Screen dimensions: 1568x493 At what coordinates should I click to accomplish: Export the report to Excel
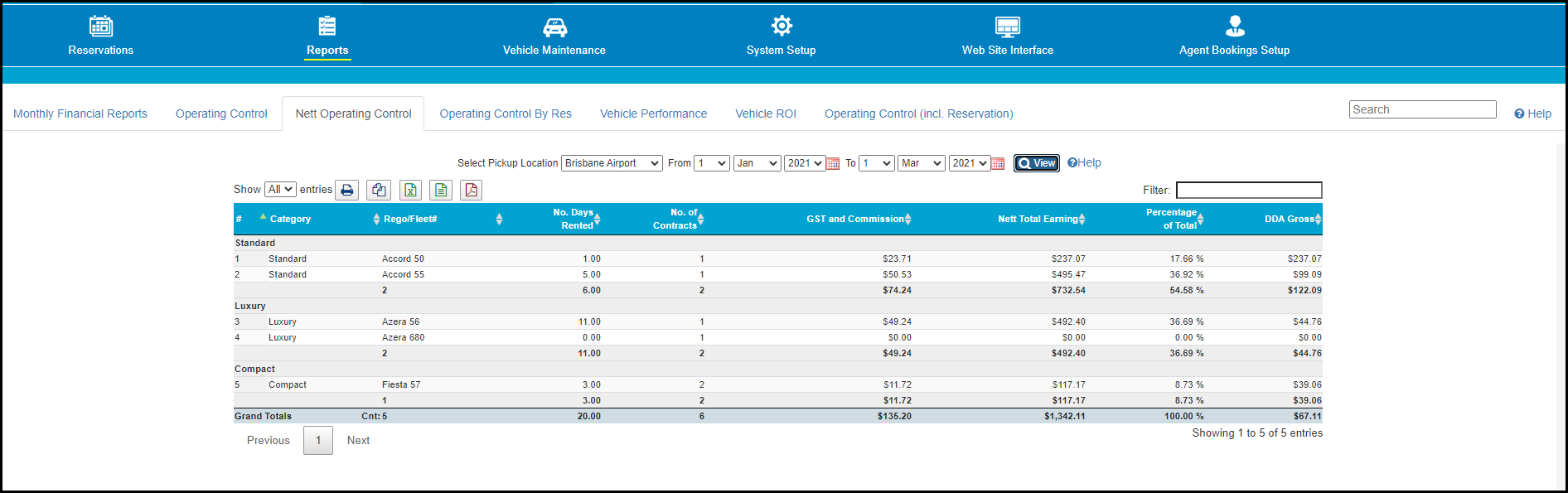coord(410,191)
